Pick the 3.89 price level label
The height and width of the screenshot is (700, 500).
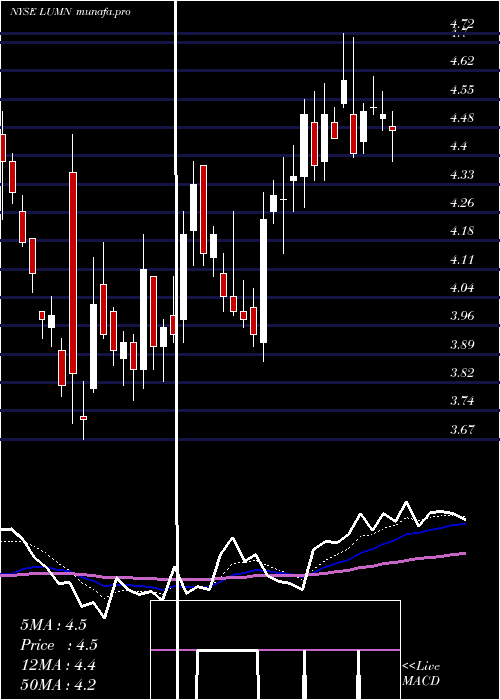pos(462,344)
